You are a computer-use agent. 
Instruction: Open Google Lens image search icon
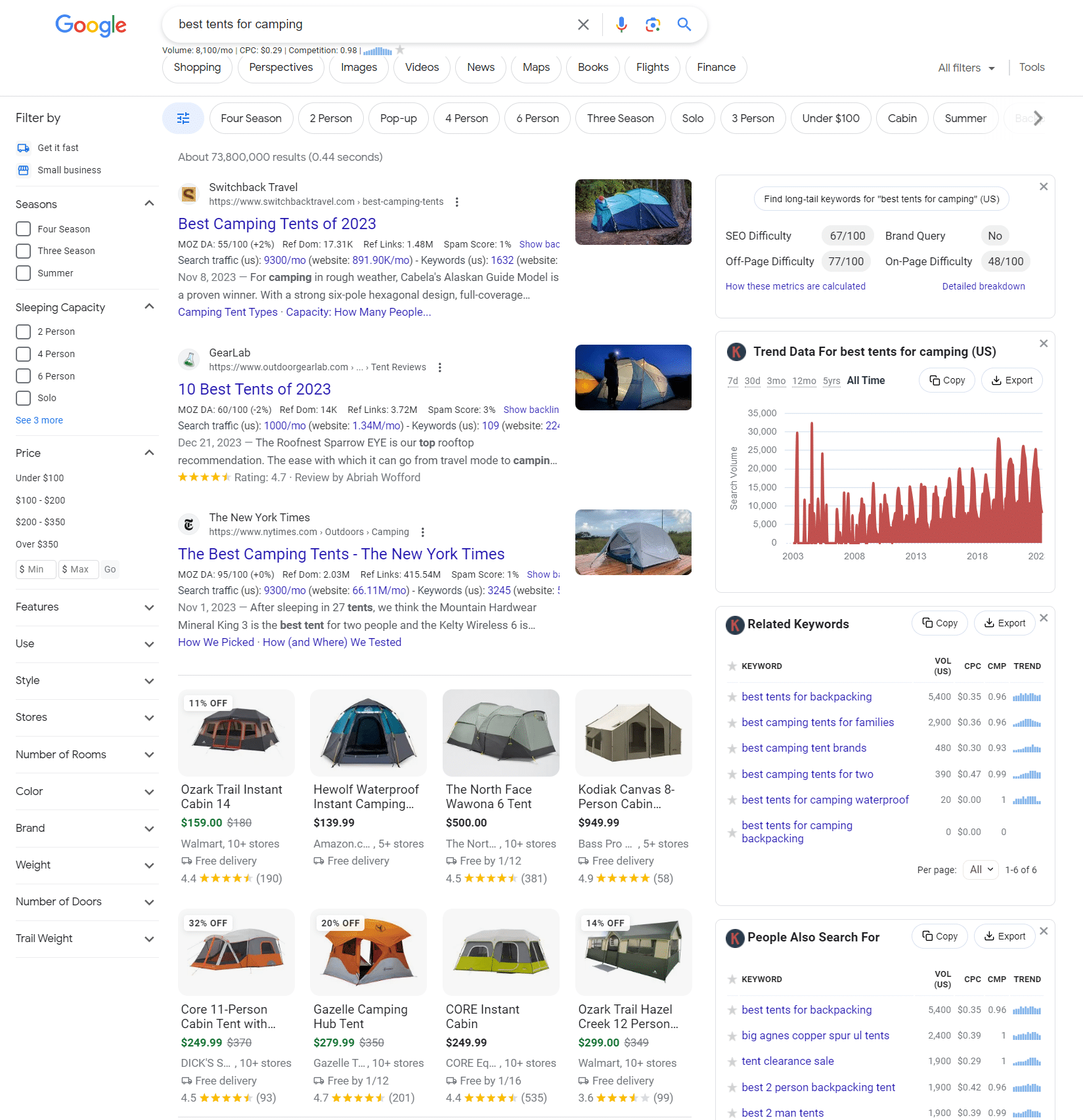652,25
